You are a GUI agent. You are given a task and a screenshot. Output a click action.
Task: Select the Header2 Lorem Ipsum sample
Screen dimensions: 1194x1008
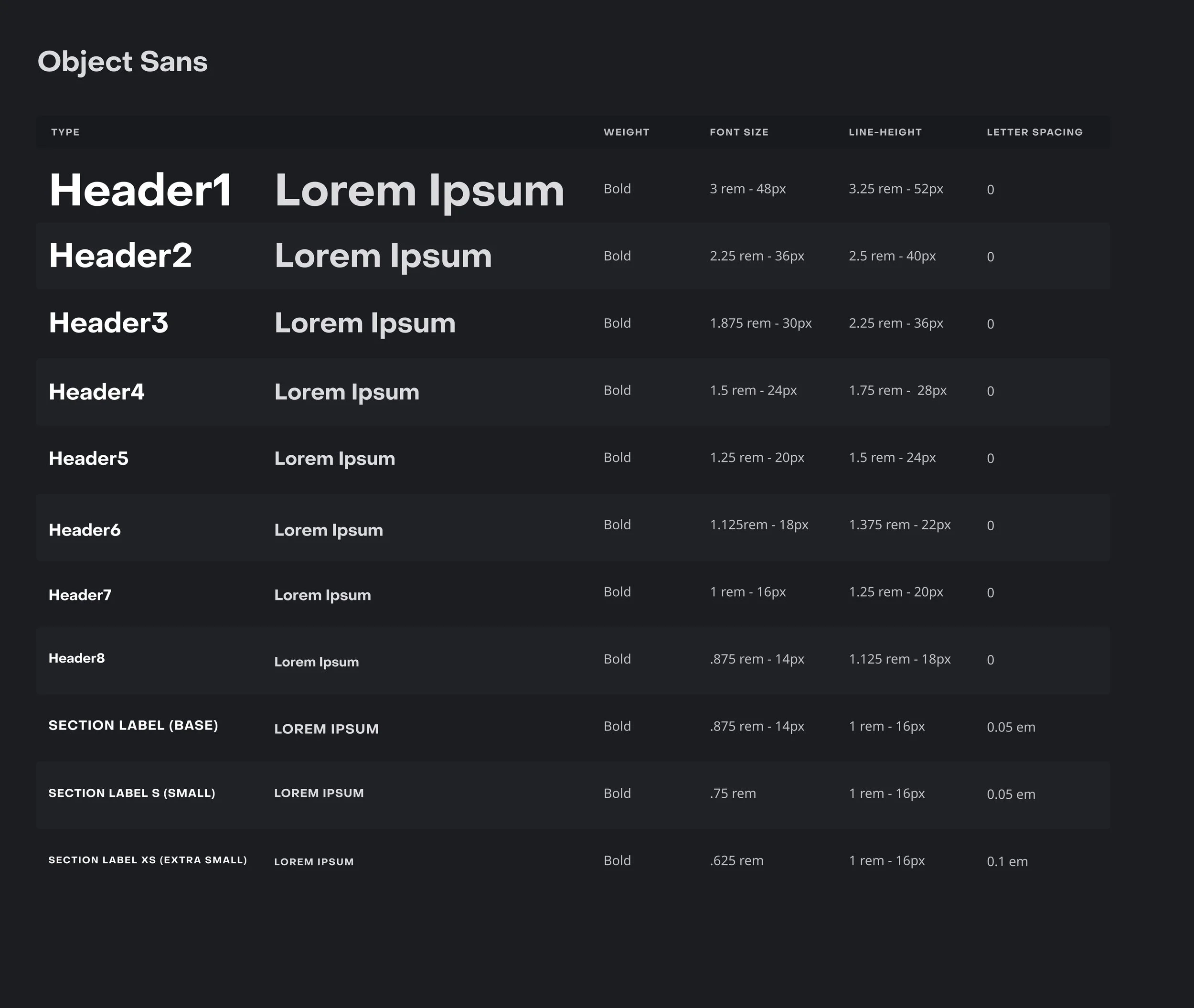point(383,256)
